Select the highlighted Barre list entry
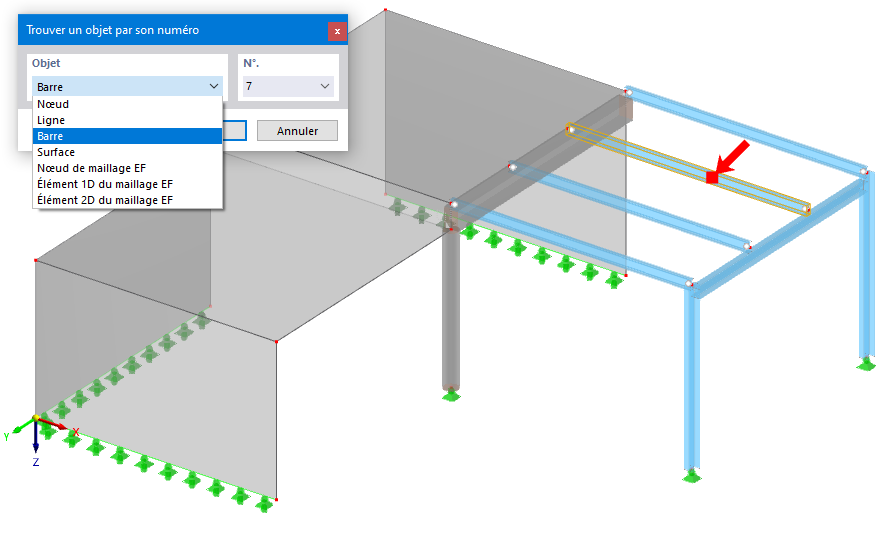This screenshot has height=534, width=891. [x=127, y=136]
